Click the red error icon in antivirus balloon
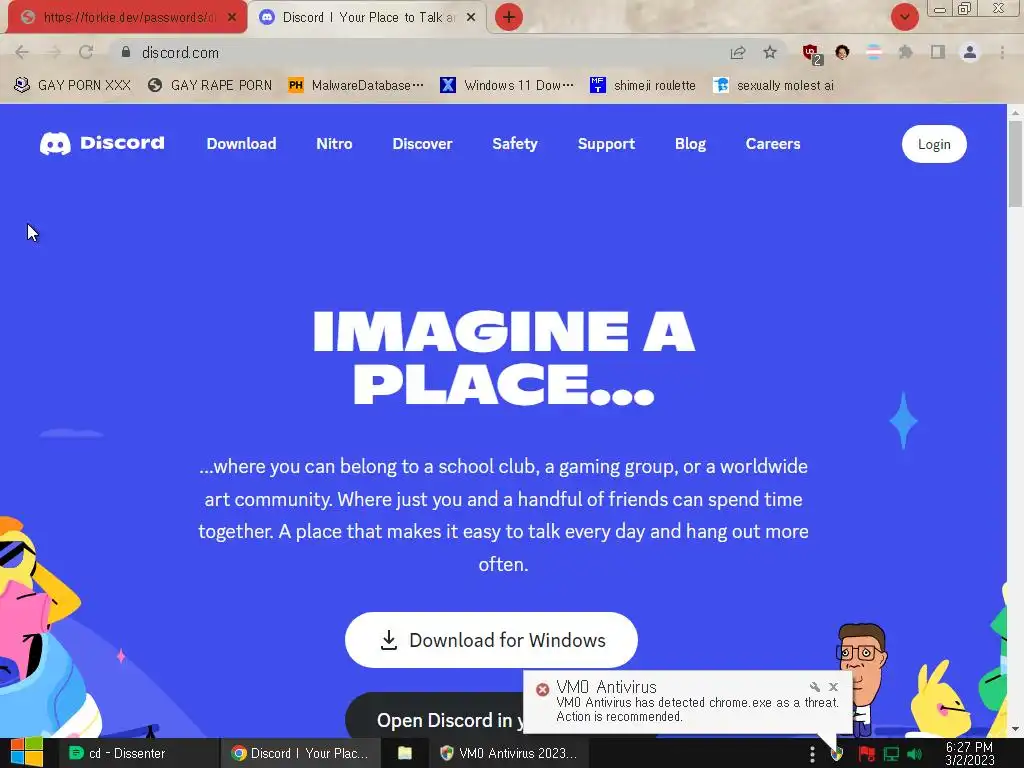Image resolution: width=1024 pixels, height=768 pixels. (542, 689)
